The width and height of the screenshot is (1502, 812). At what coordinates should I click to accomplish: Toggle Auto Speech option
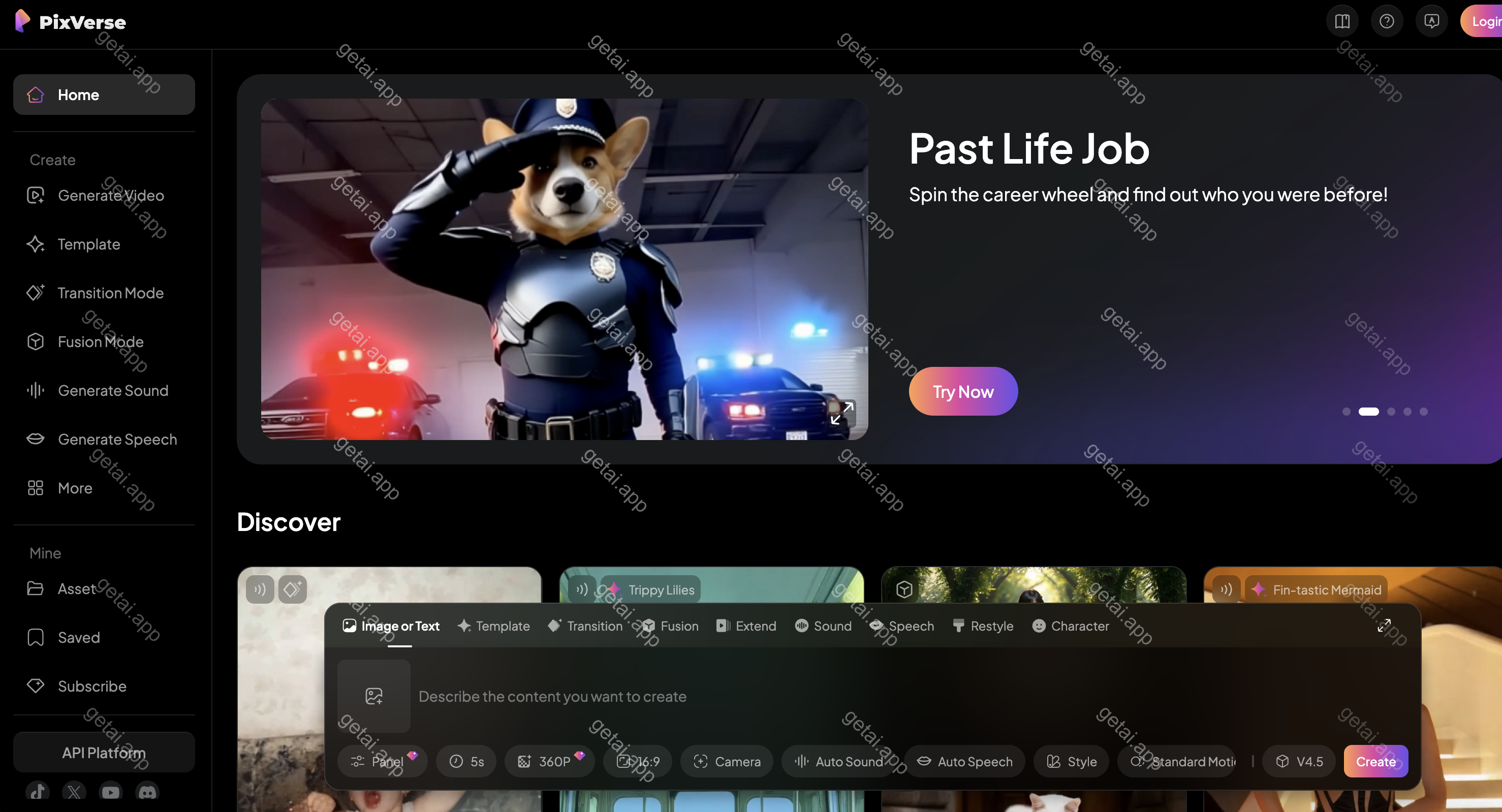pos(964,761)
